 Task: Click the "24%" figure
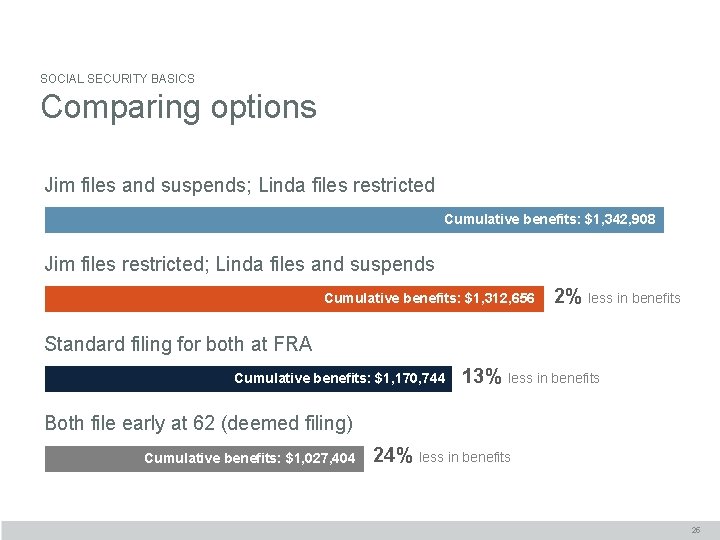tap(392, 456)
